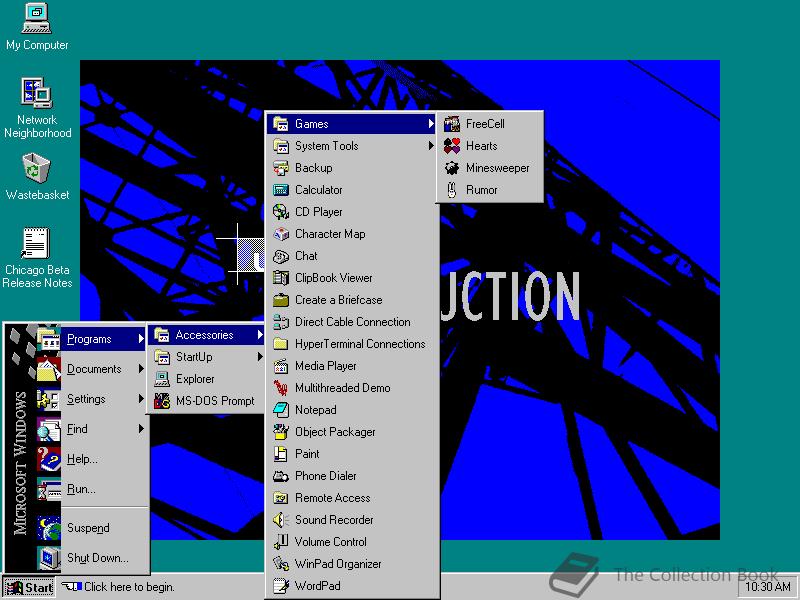Click the Media Player icon
800x600 pixels.
pos(281,366)
